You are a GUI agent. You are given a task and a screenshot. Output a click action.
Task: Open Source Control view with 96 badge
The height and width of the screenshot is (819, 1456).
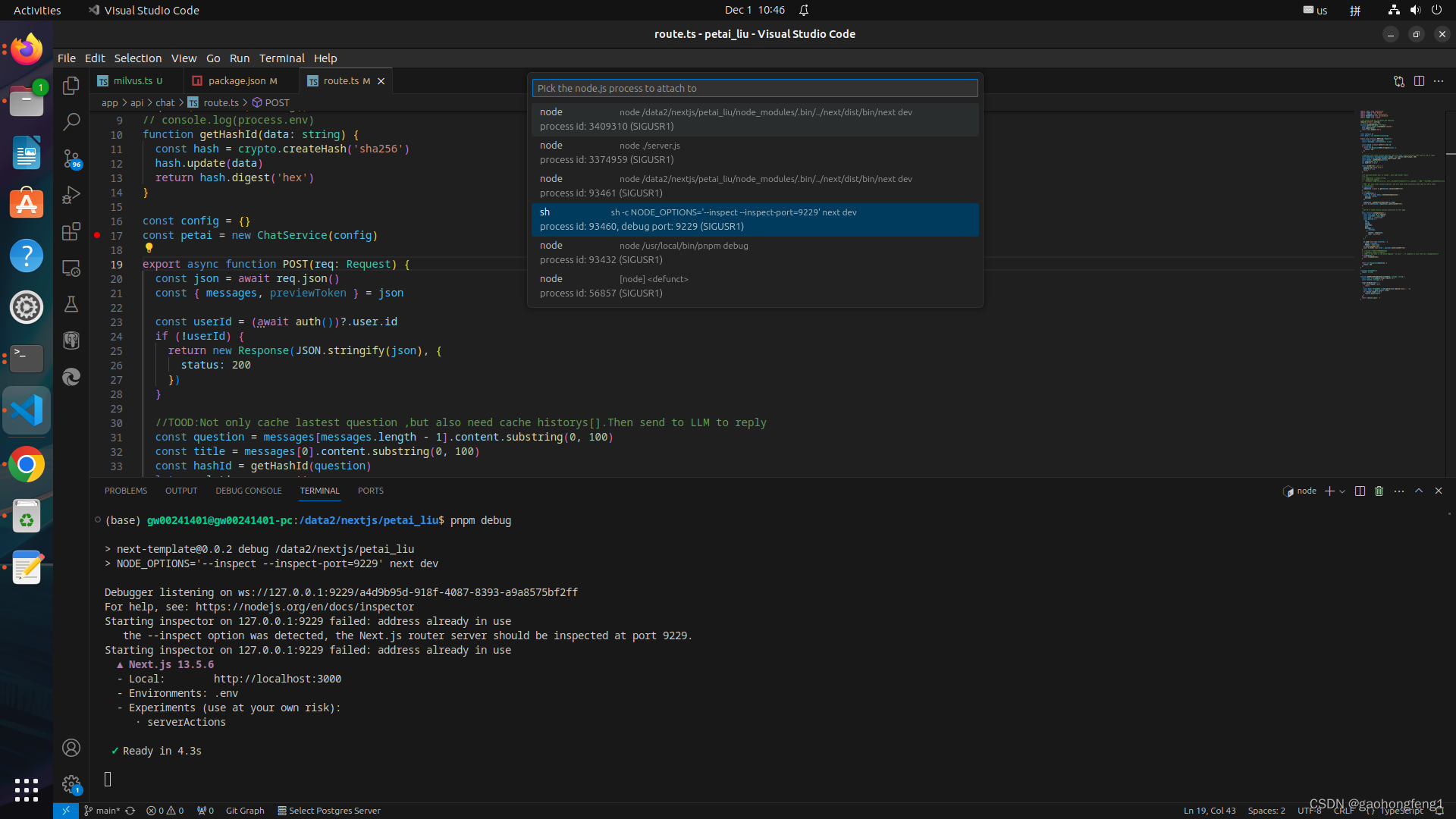click(x=71, y=158)
